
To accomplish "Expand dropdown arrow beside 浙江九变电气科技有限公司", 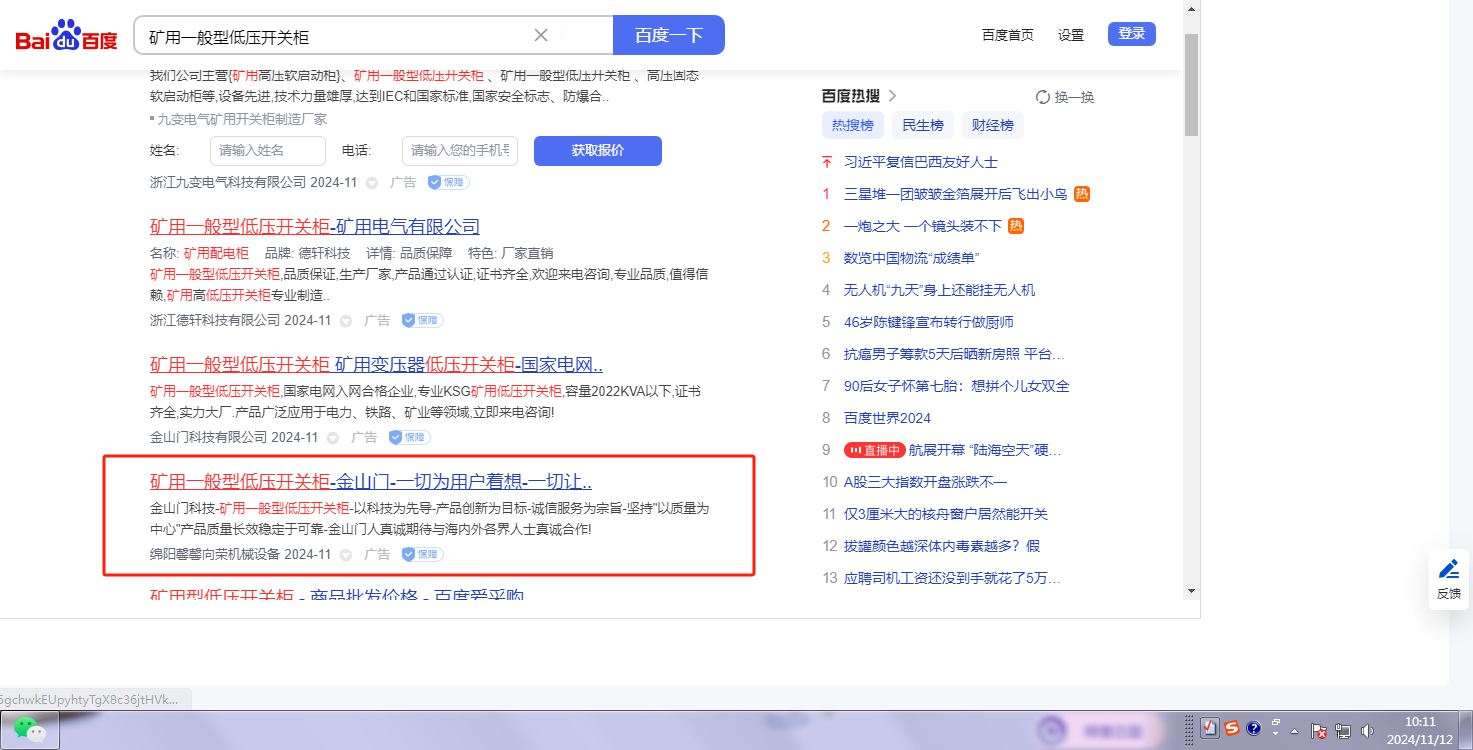I will coord(372,183).
